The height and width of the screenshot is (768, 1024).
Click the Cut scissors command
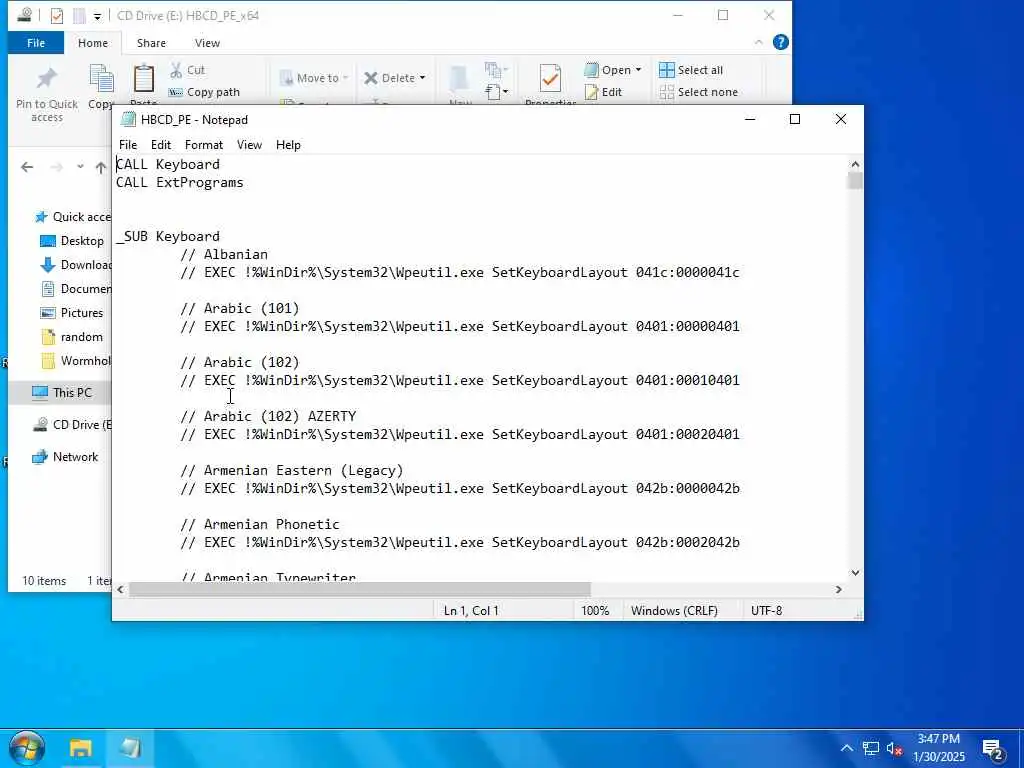[187, 70]
